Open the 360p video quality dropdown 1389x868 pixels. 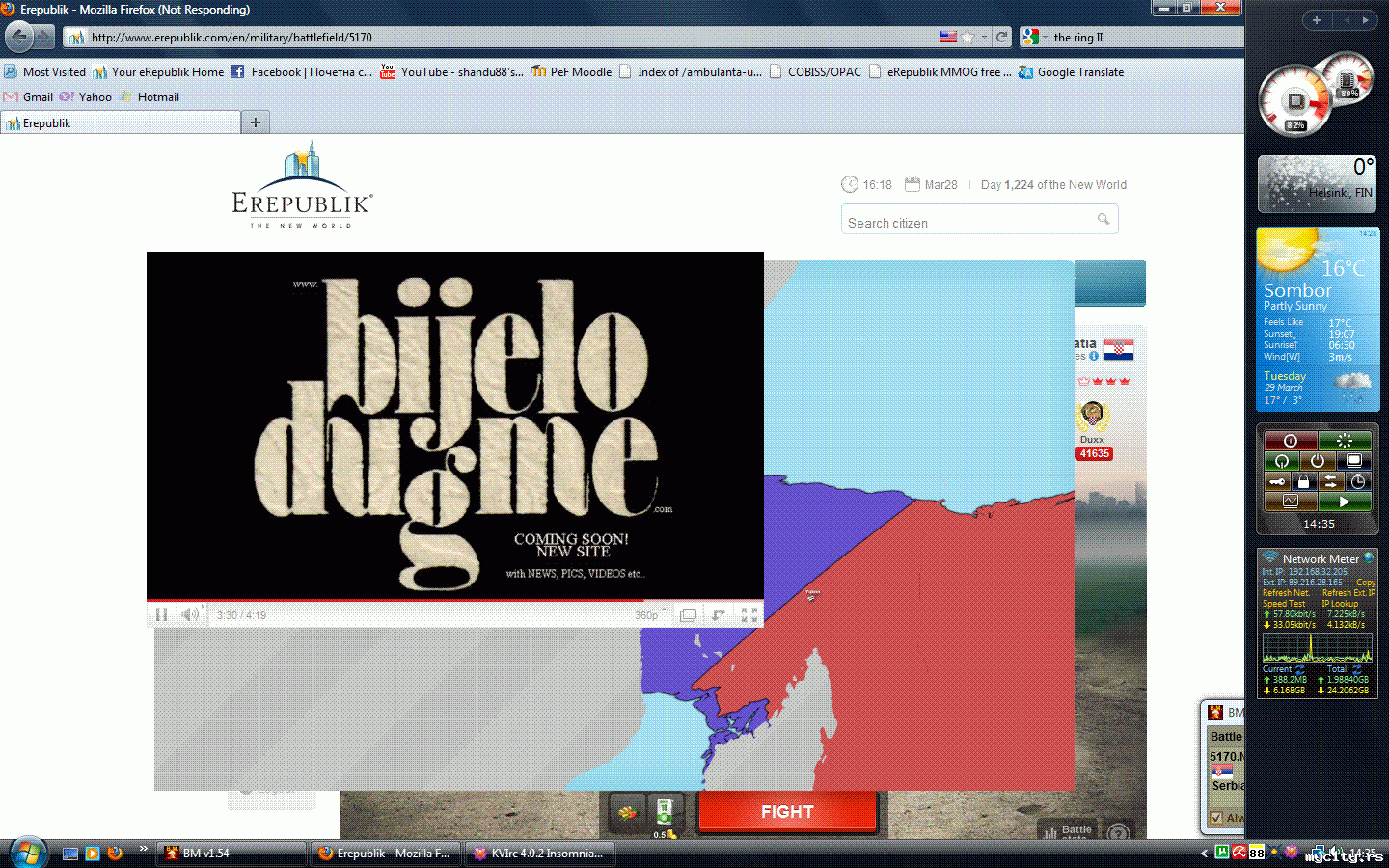tap(650, 615)
